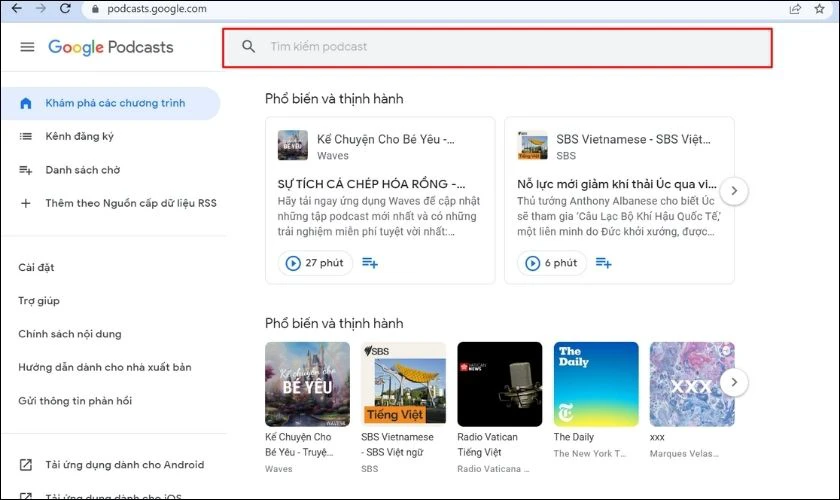This screenshot has width=840, height=500.
Task: Click The New York T... publisher text
Action: tap(589, 453)
